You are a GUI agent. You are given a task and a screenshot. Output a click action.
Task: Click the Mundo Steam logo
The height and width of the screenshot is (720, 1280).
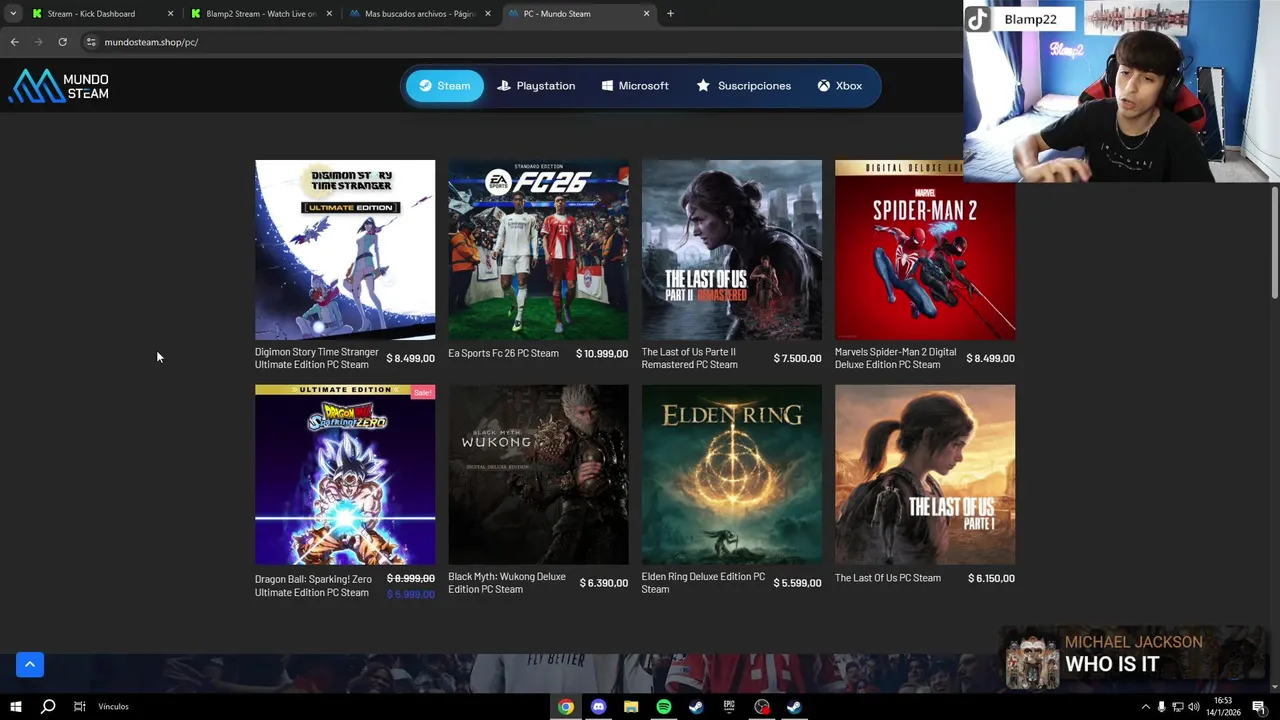[x=60, y=86]
